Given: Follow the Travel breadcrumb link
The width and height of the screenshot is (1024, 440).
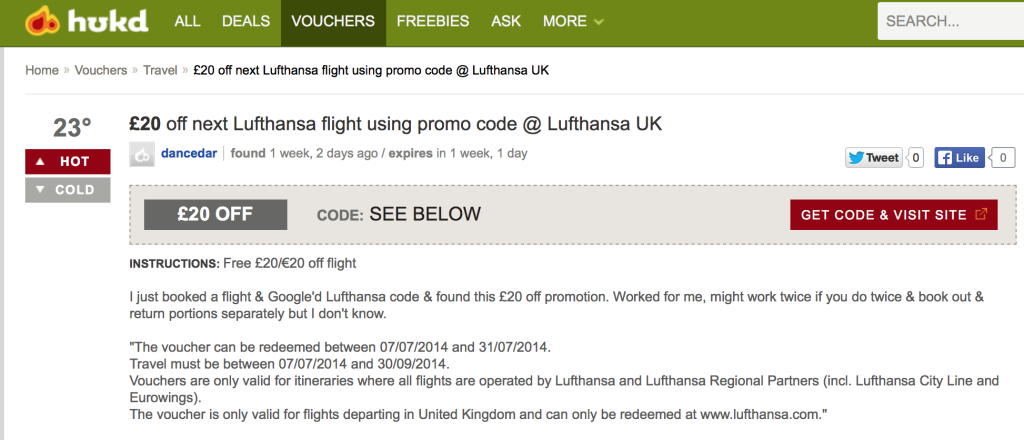Looking at the screenshot, I should (160, 70).
